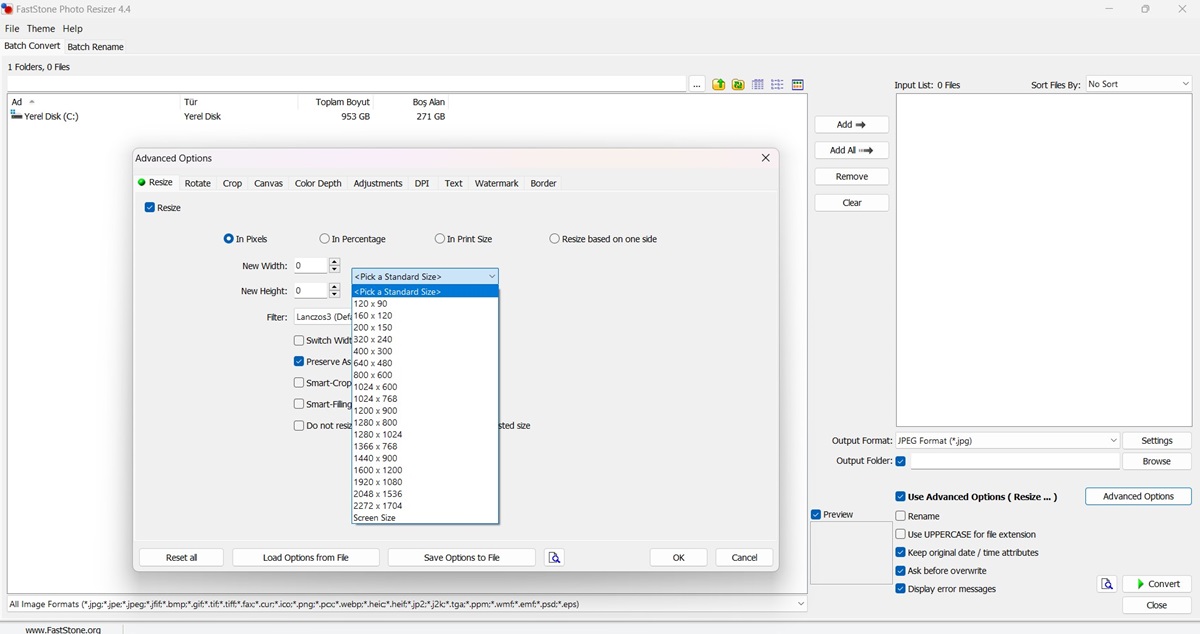Click the folder path address field
The image size is (1200, 634).
(x=345, y=85)
